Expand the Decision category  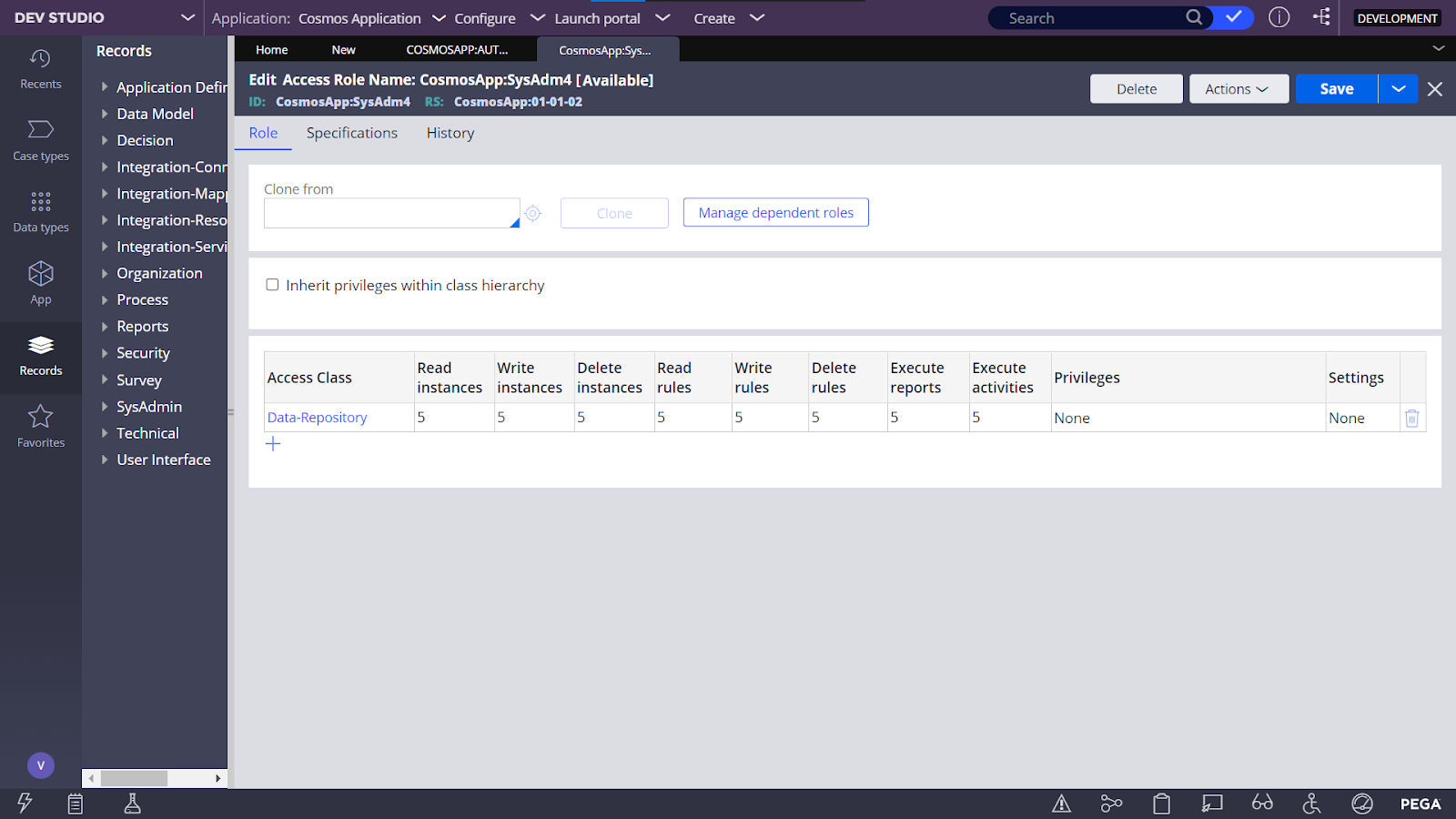pyautogui.click(x=105, y=140)
